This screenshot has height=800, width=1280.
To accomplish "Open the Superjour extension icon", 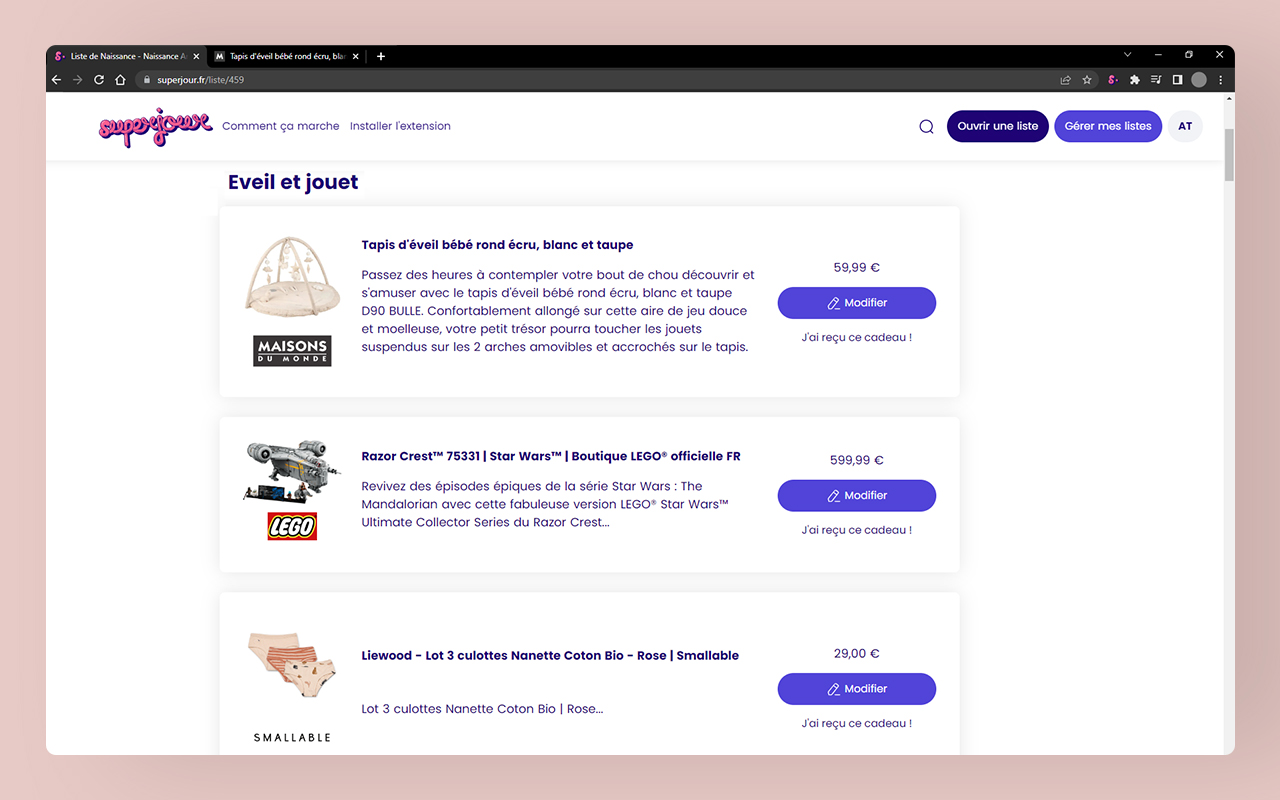I will (x=1113, y=80).
